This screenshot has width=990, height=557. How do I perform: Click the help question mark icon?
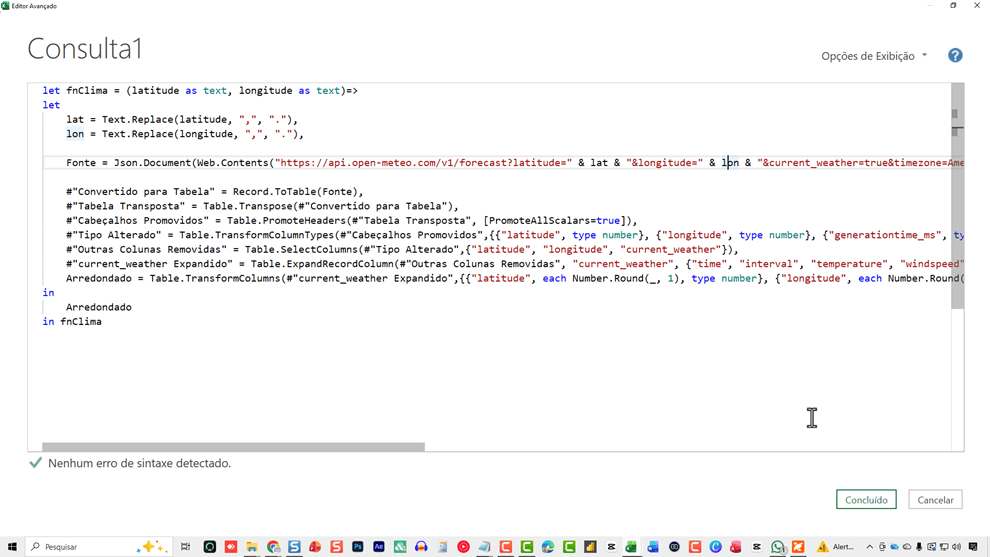click(x=955, y=56)
